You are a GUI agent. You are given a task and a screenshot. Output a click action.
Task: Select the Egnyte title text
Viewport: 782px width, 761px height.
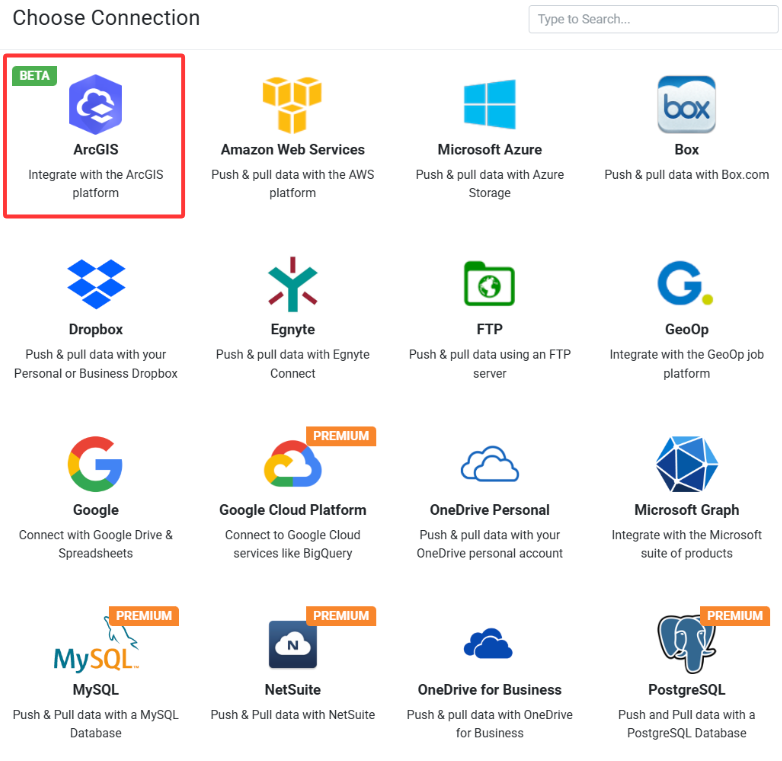pyautogui.click(x=293, y=329)
